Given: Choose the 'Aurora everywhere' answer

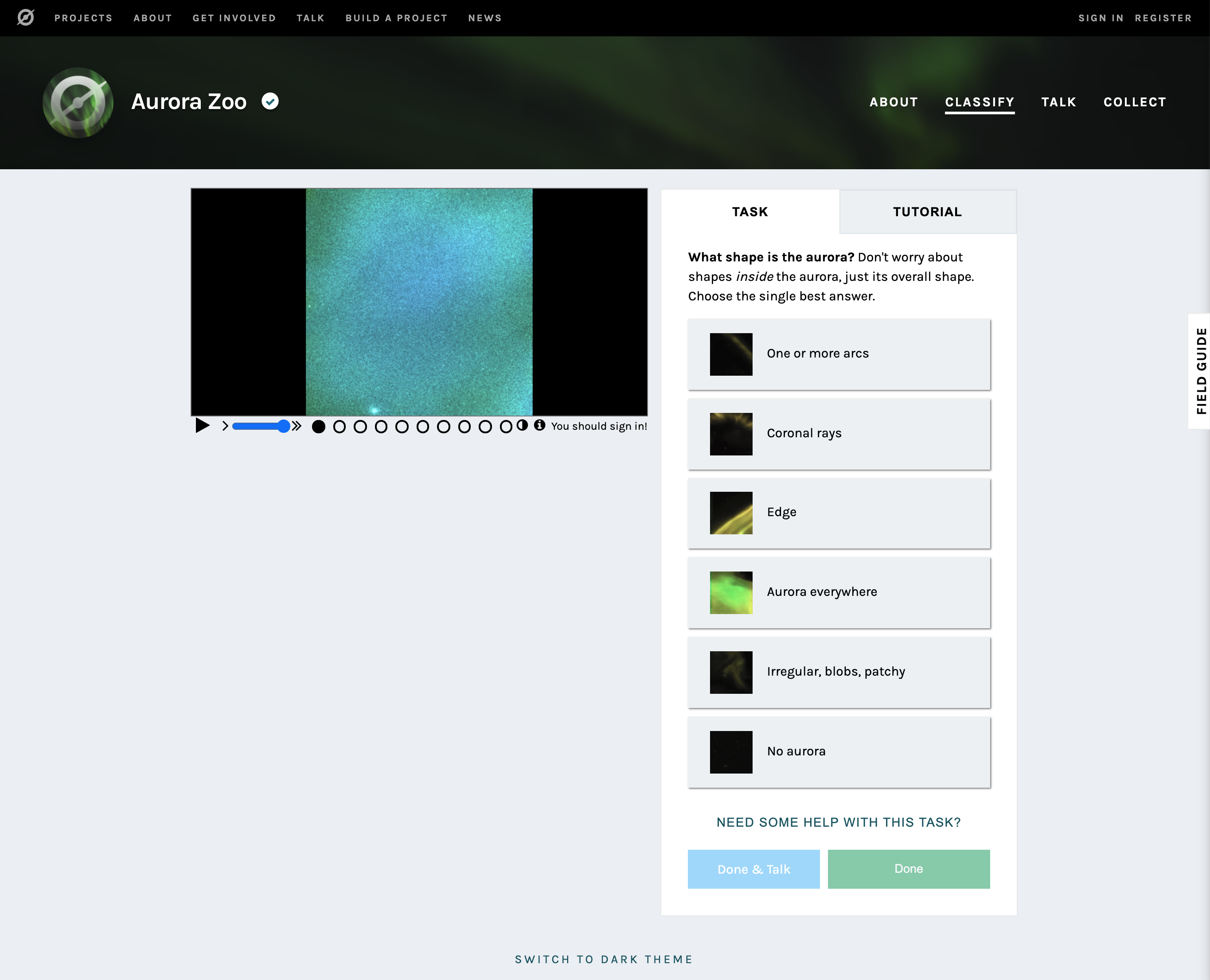Looking at the screenshot, I should tap(839, 593).
